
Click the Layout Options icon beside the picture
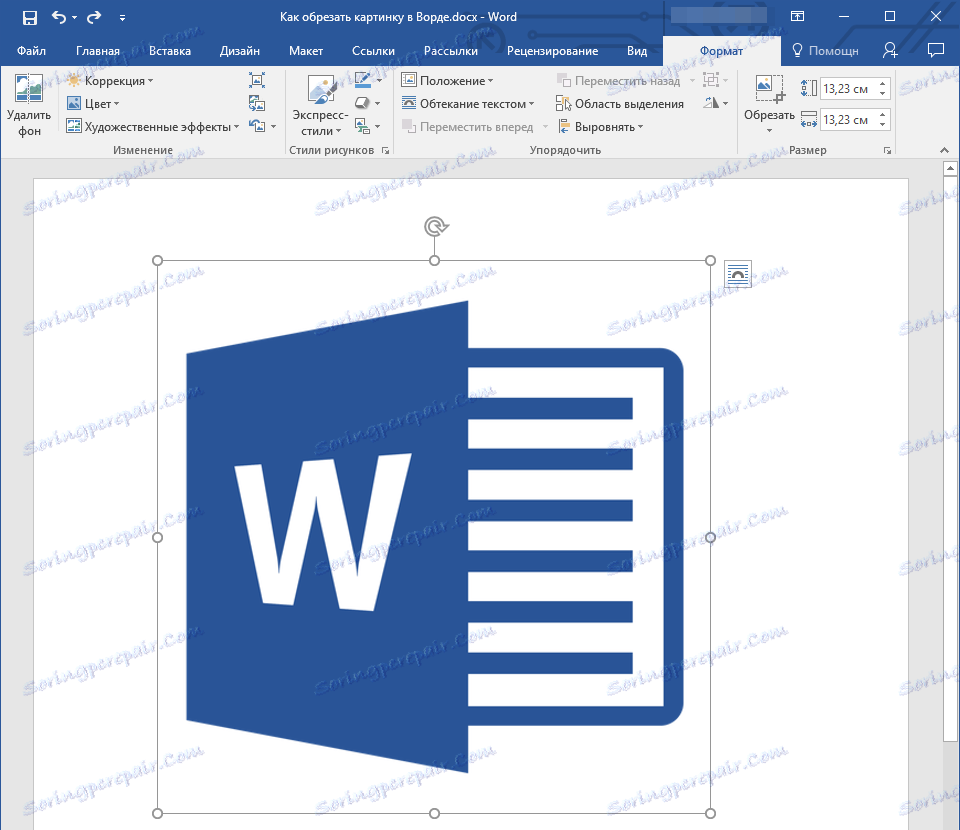(x=738, y=274)
